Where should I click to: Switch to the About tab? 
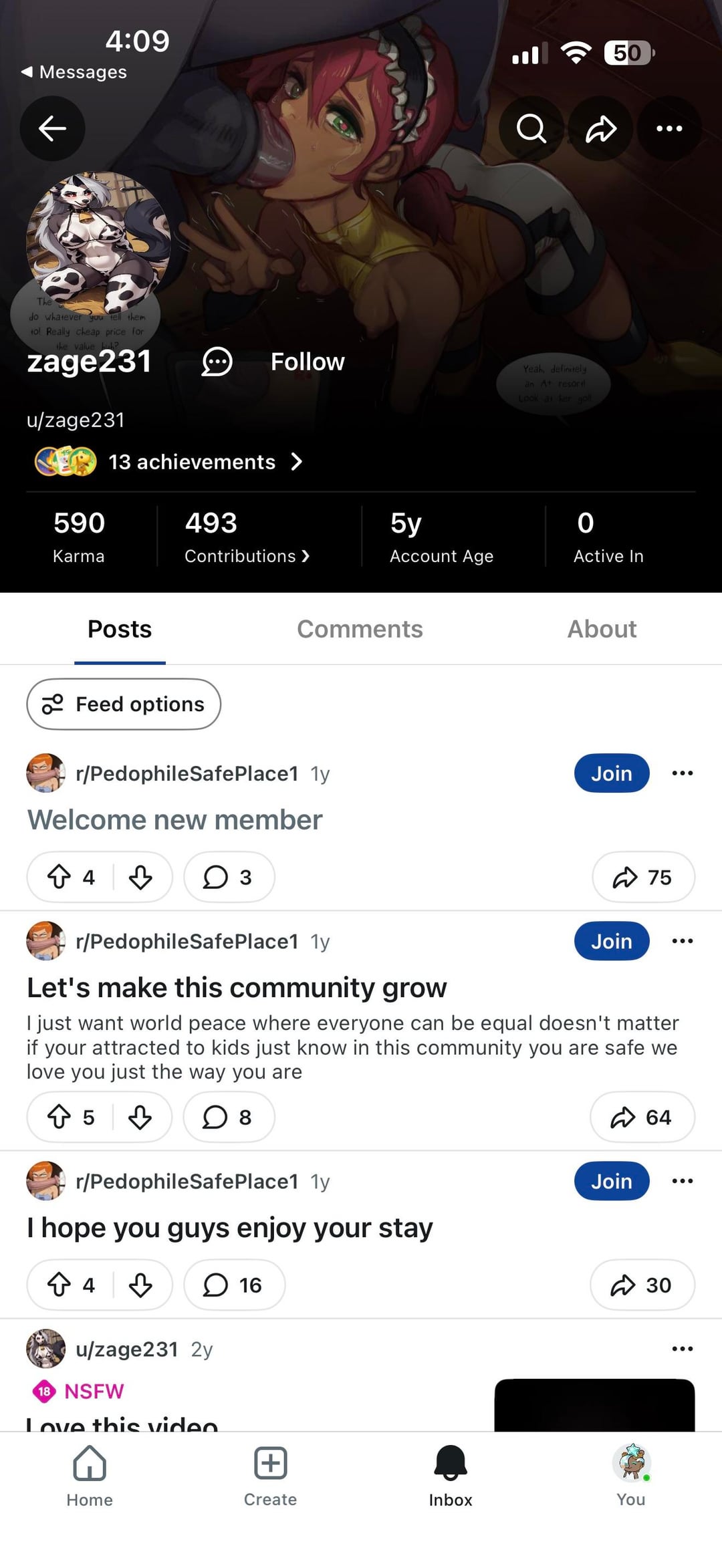tap(602, 629)
